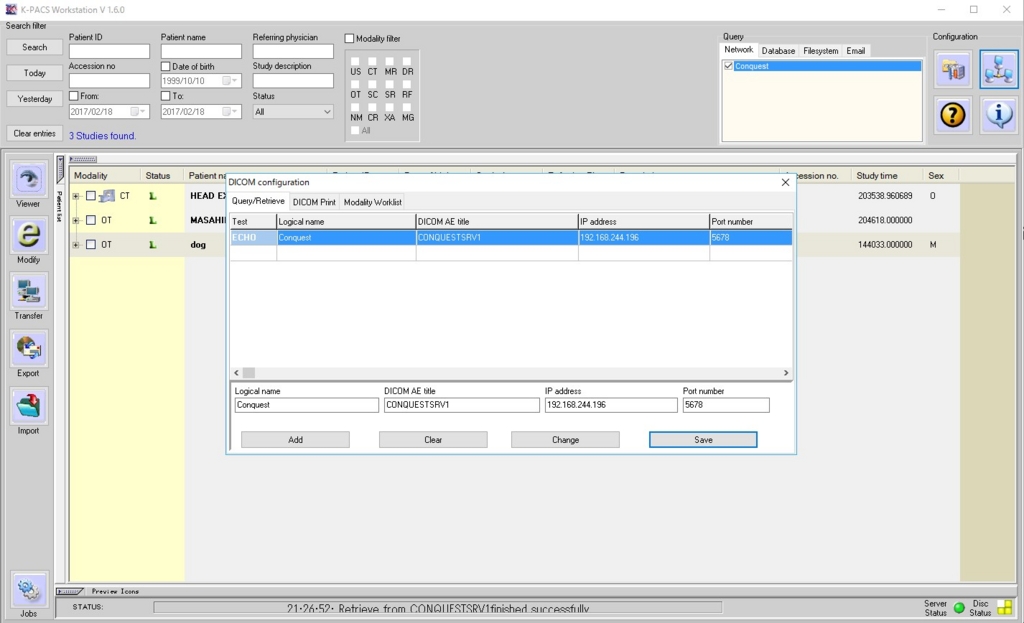Viewport: 1024px width, 623px height.
Task: Click the Disc Status indicator
Action: [1005, 608]
